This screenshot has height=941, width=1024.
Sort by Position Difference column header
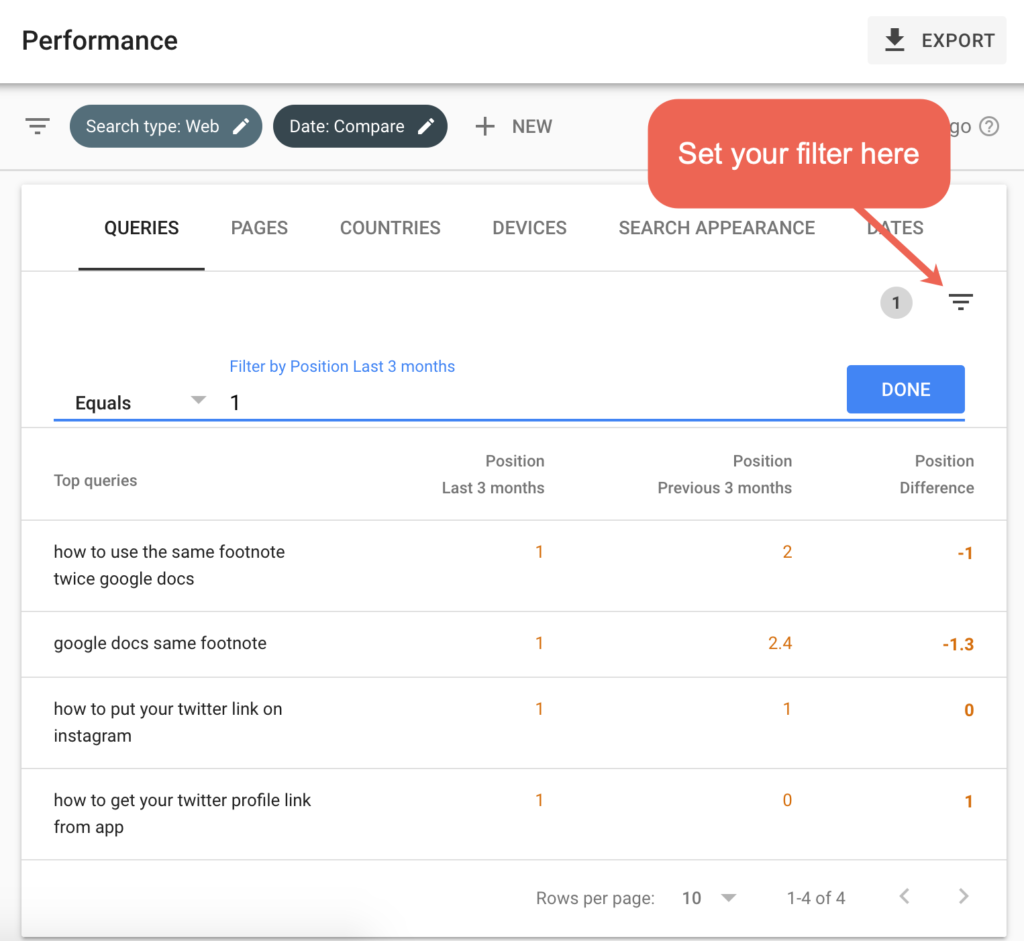pos(936,474)
